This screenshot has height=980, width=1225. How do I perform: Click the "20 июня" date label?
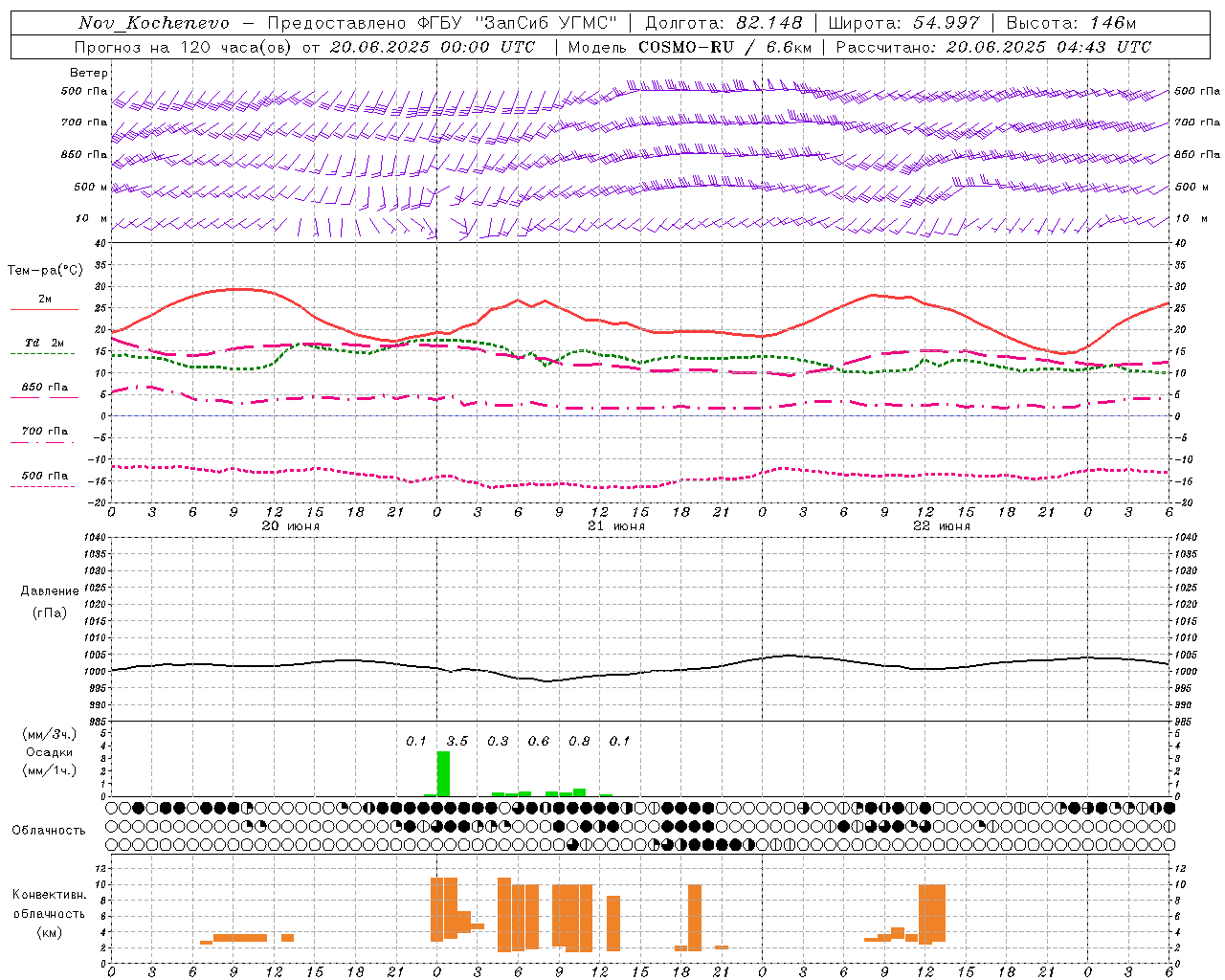pos(291,526)
